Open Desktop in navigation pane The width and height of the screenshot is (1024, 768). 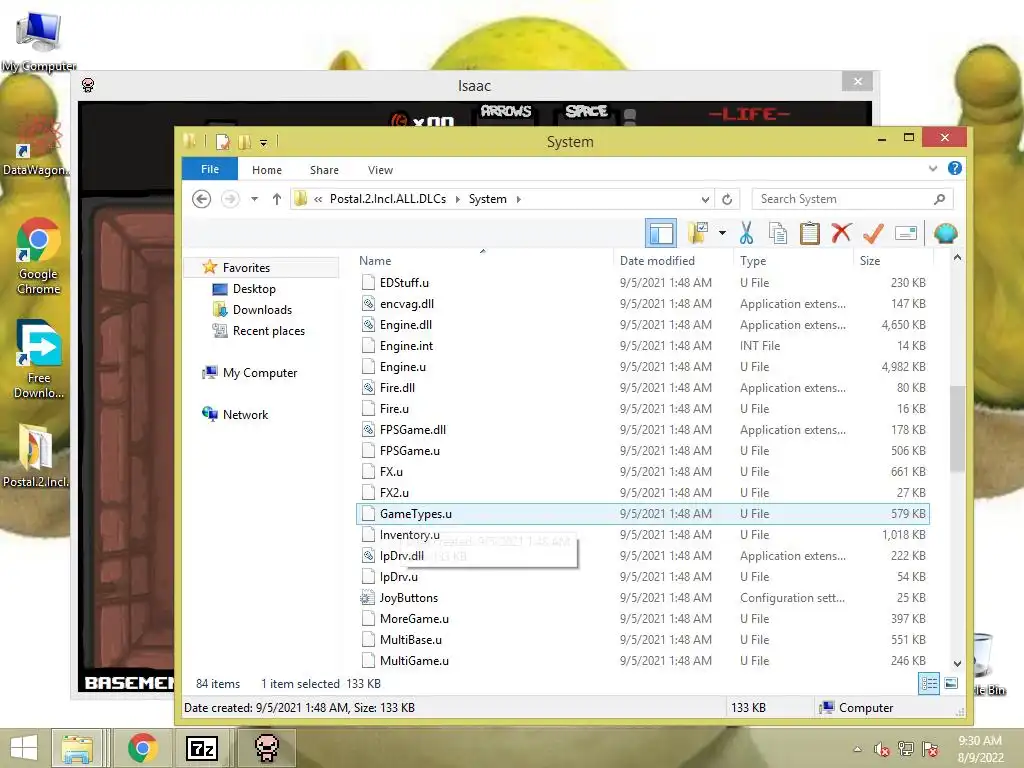click(254, 289)
